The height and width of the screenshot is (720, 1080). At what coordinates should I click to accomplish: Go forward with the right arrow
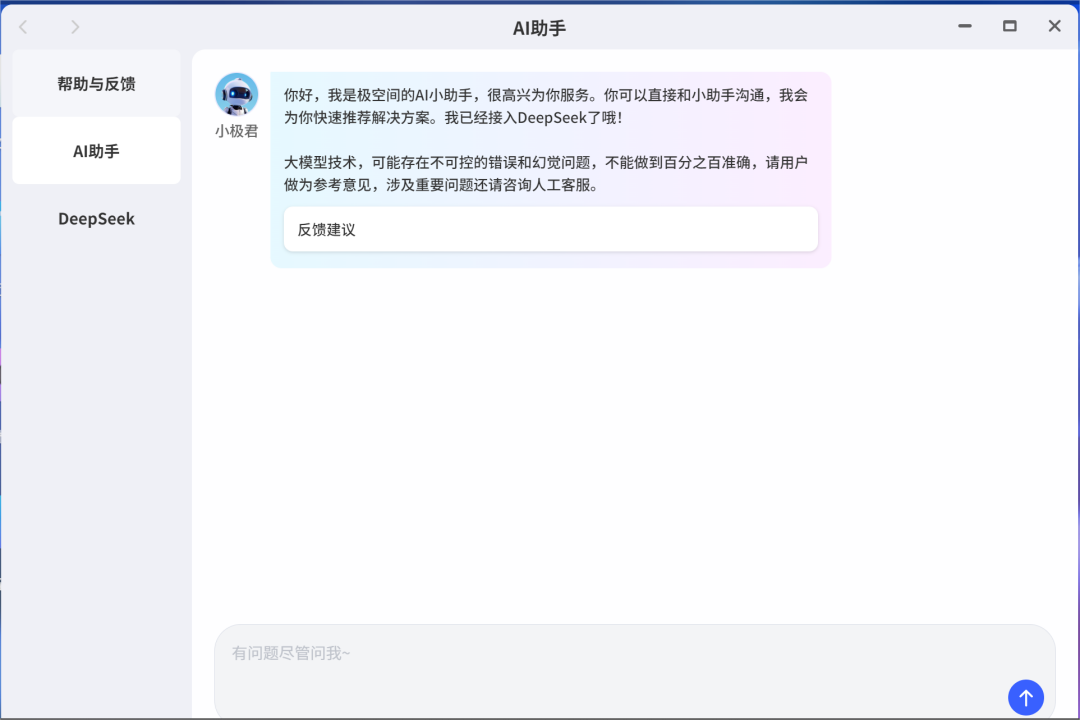pos(75,27)
